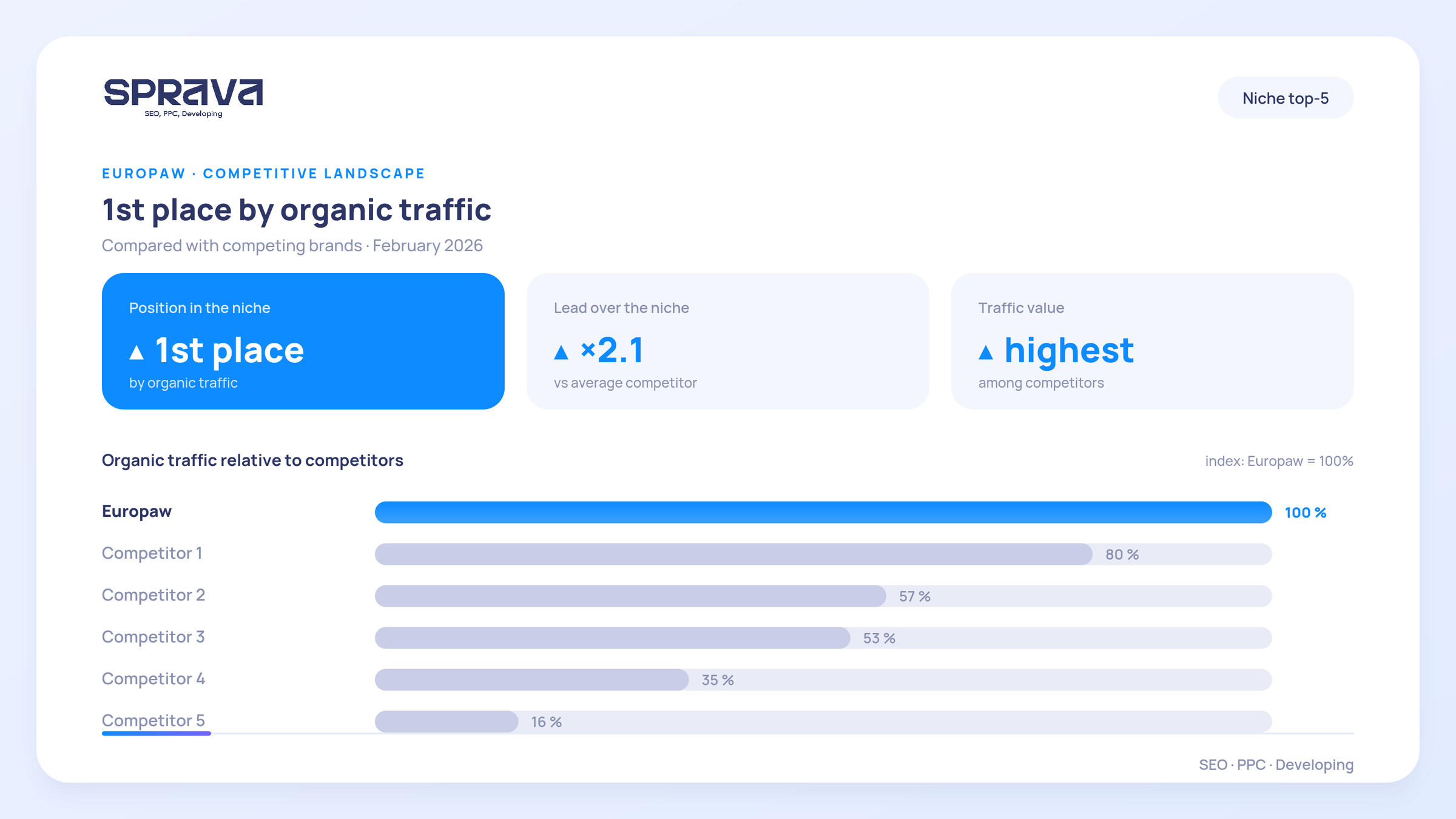Click the 'Competitor 3' row label
Screen dimensions: 1456x819
click(153, 637)
